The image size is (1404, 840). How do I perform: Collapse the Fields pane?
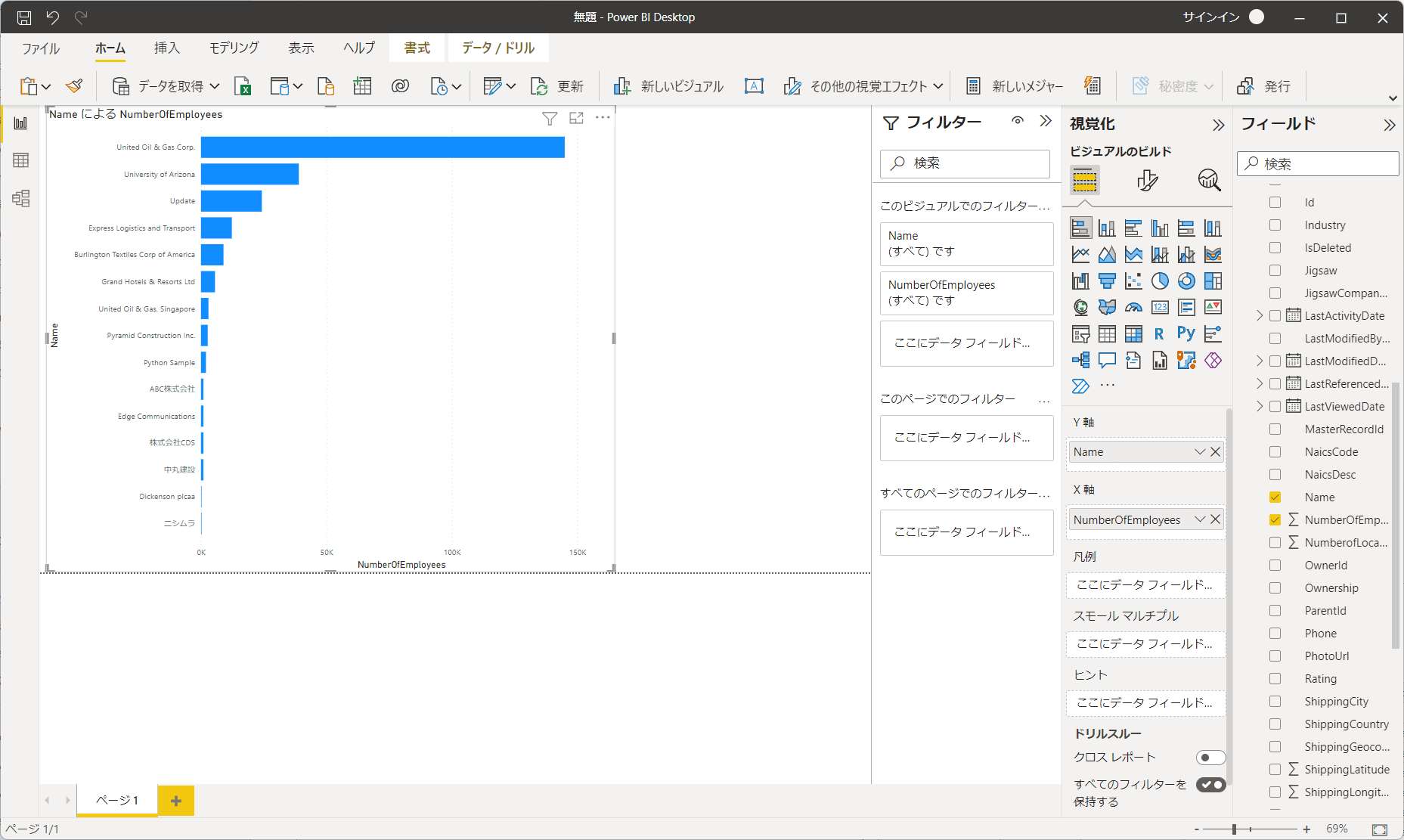(x=1390, y=126)
